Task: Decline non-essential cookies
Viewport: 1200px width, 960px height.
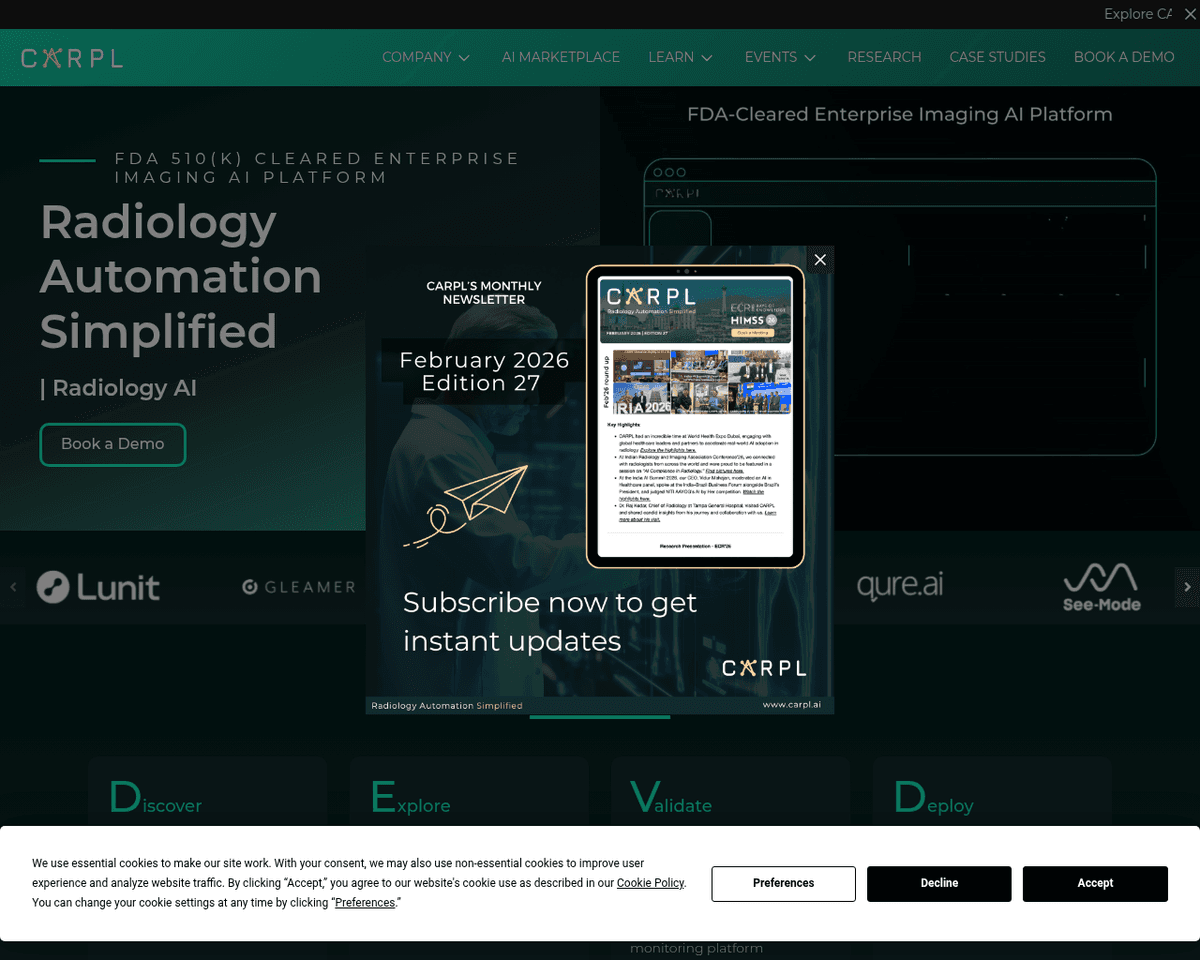Action: point(939,883)
